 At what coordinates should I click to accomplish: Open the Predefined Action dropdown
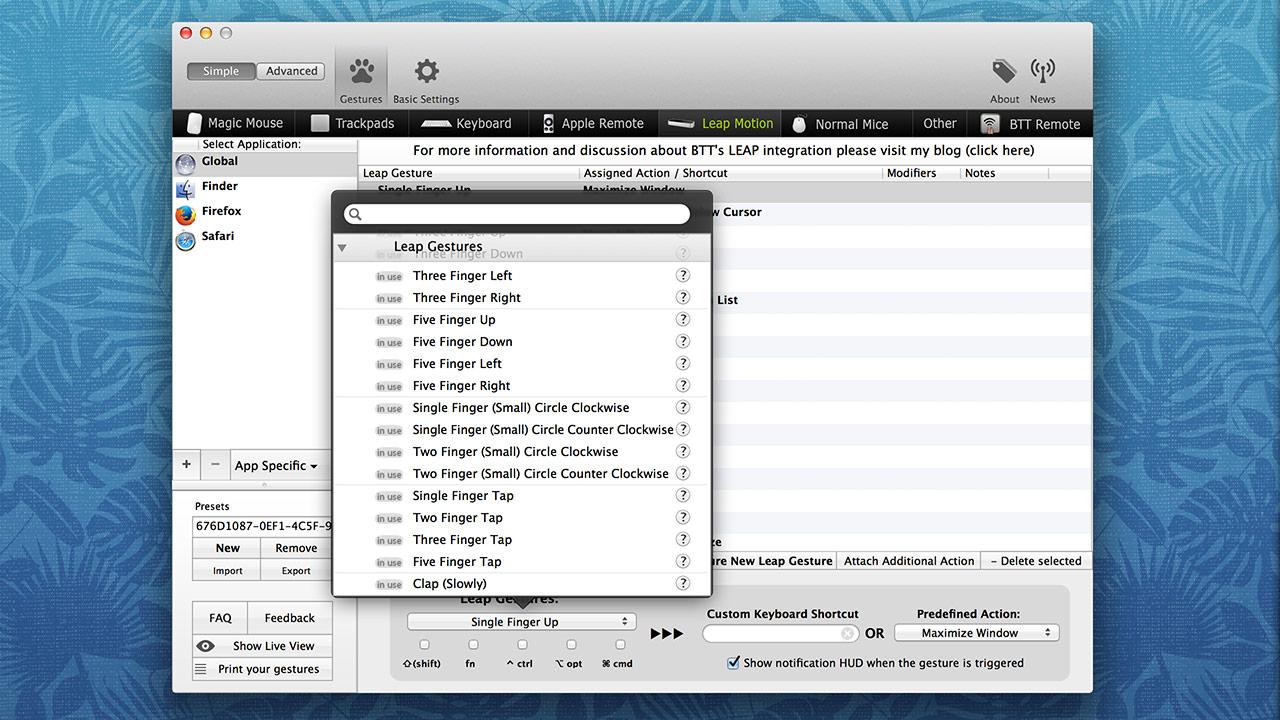click(x=976, y=633)
